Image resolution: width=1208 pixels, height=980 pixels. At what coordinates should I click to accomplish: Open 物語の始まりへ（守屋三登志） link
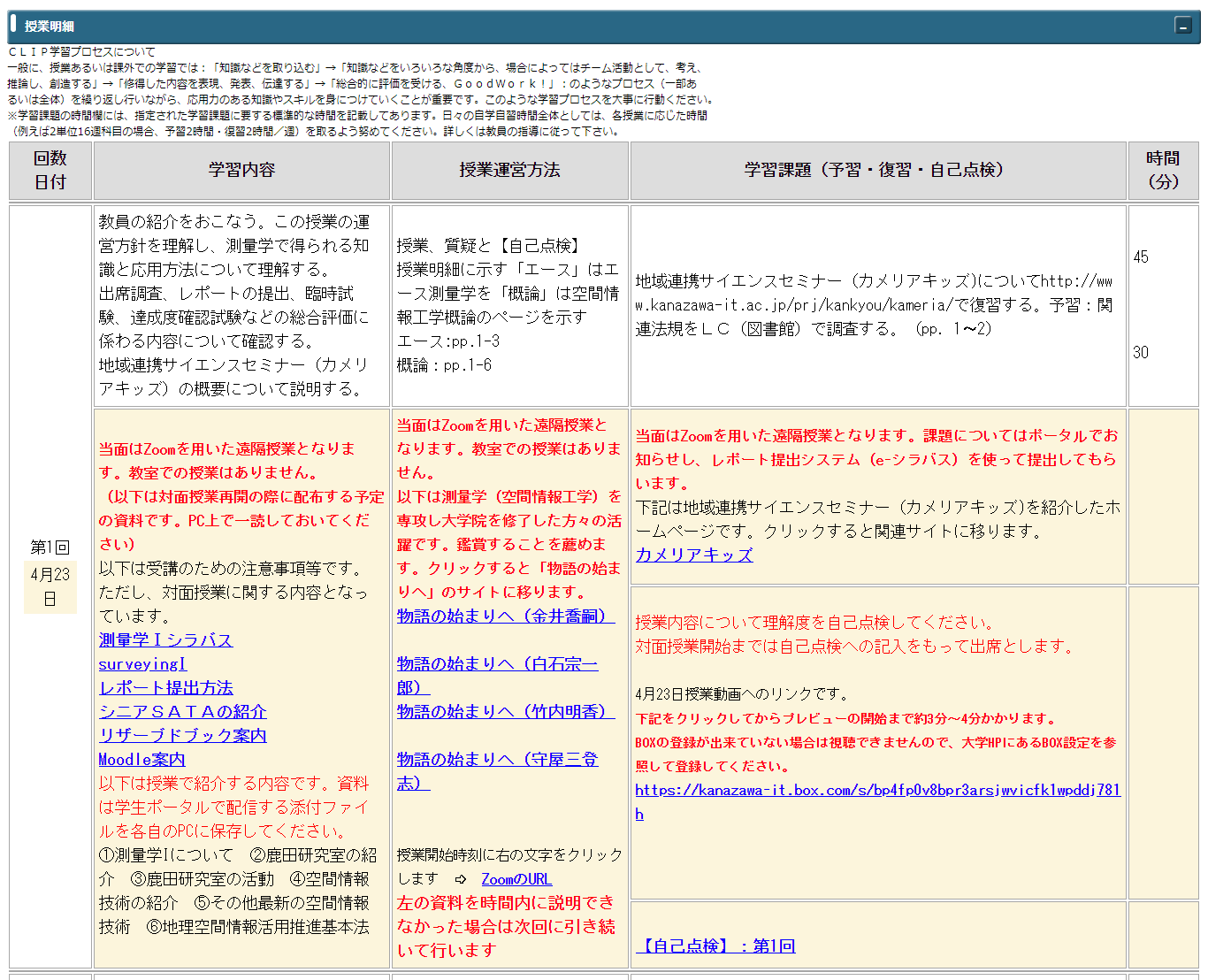click(497, 759)
